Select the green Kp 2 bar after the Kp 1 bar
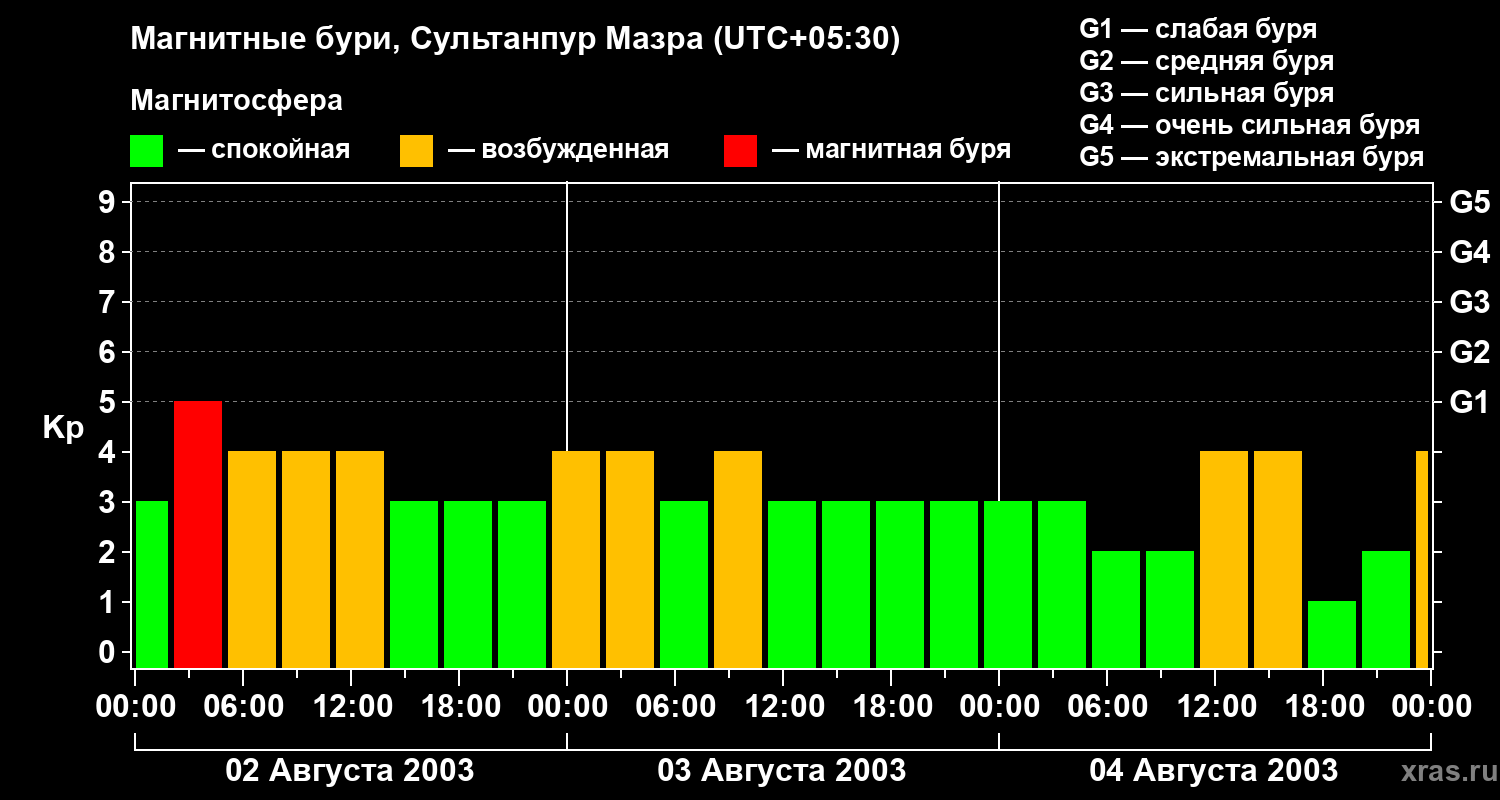Viewport: 1500px width, 800px height. coord(1386,609)
